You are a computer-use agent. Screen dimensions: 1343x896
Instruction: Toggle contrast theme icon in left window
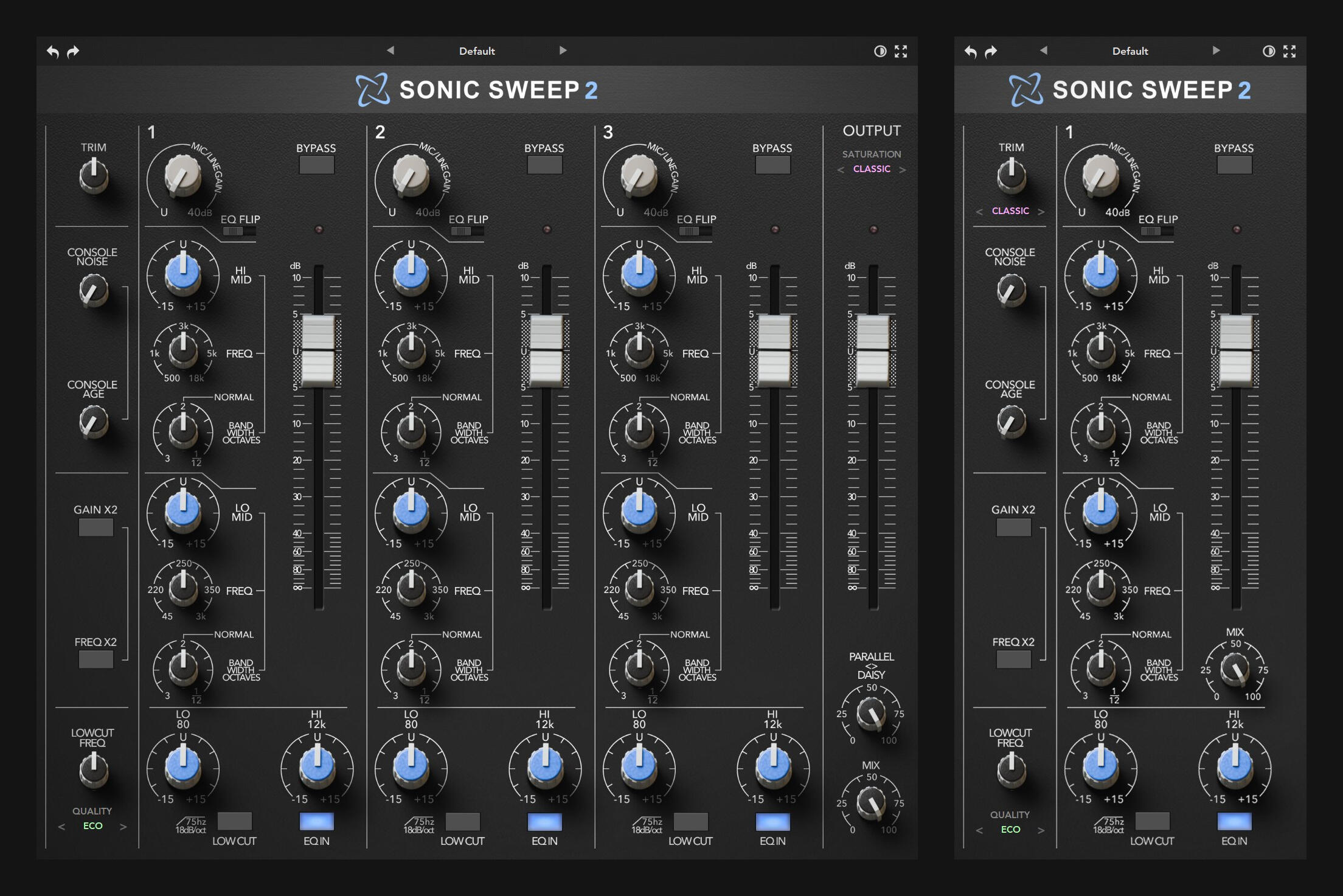coord(880,51)
